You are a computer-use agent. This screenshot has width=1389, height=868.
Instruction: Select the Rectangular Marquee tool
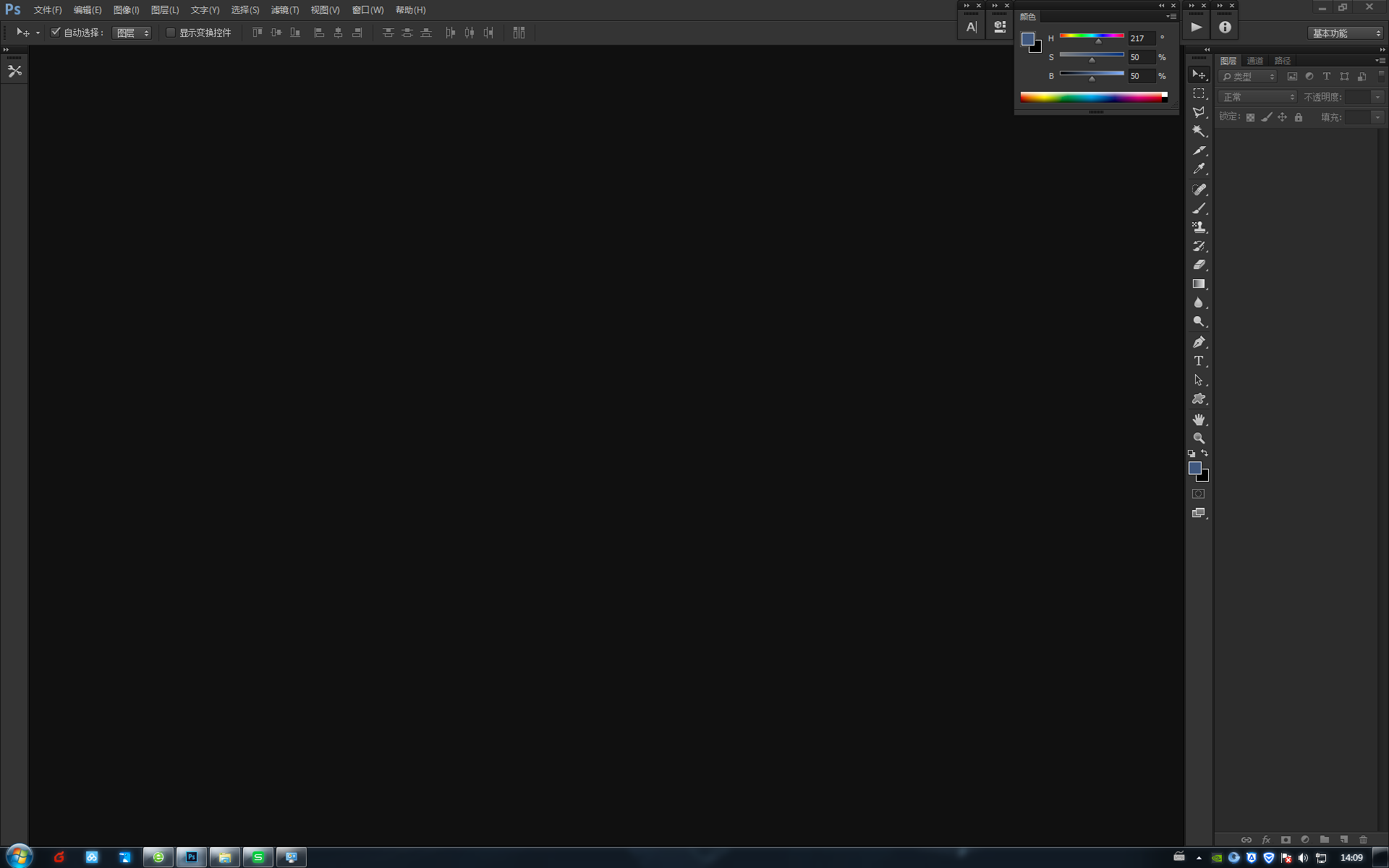click(1199, 93)
